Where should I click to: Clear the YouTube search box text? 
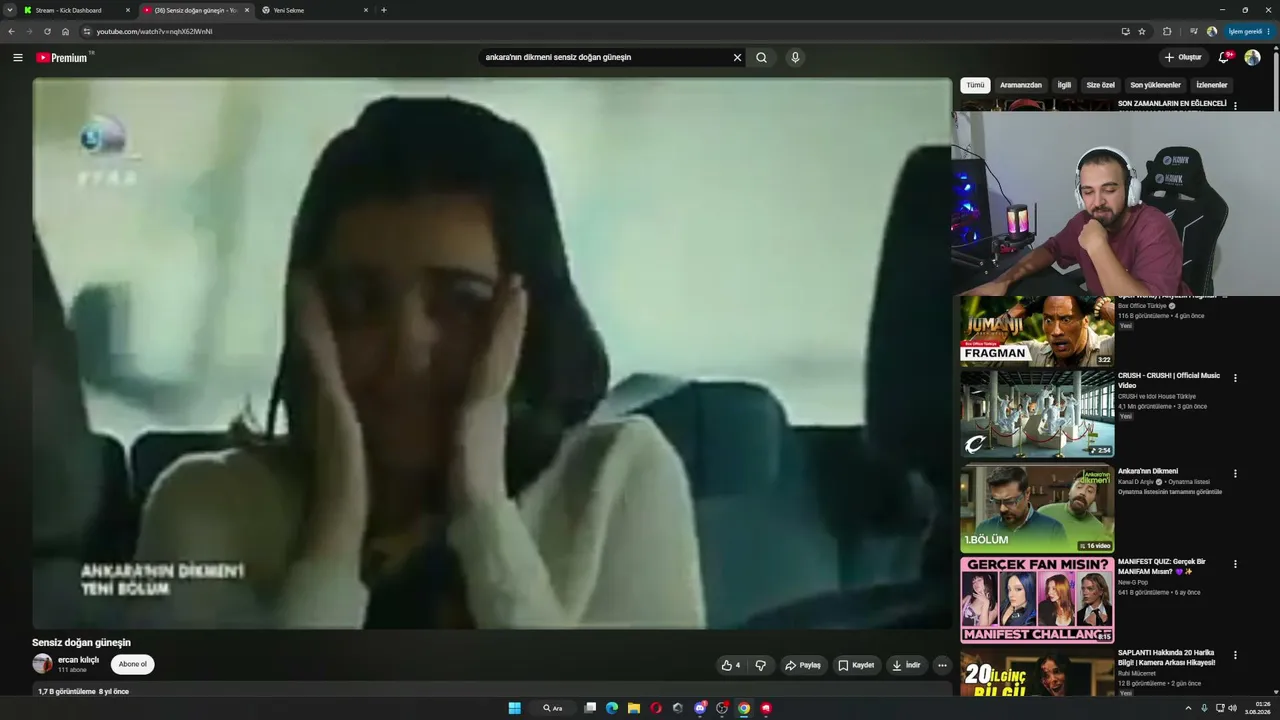[738, 58]
